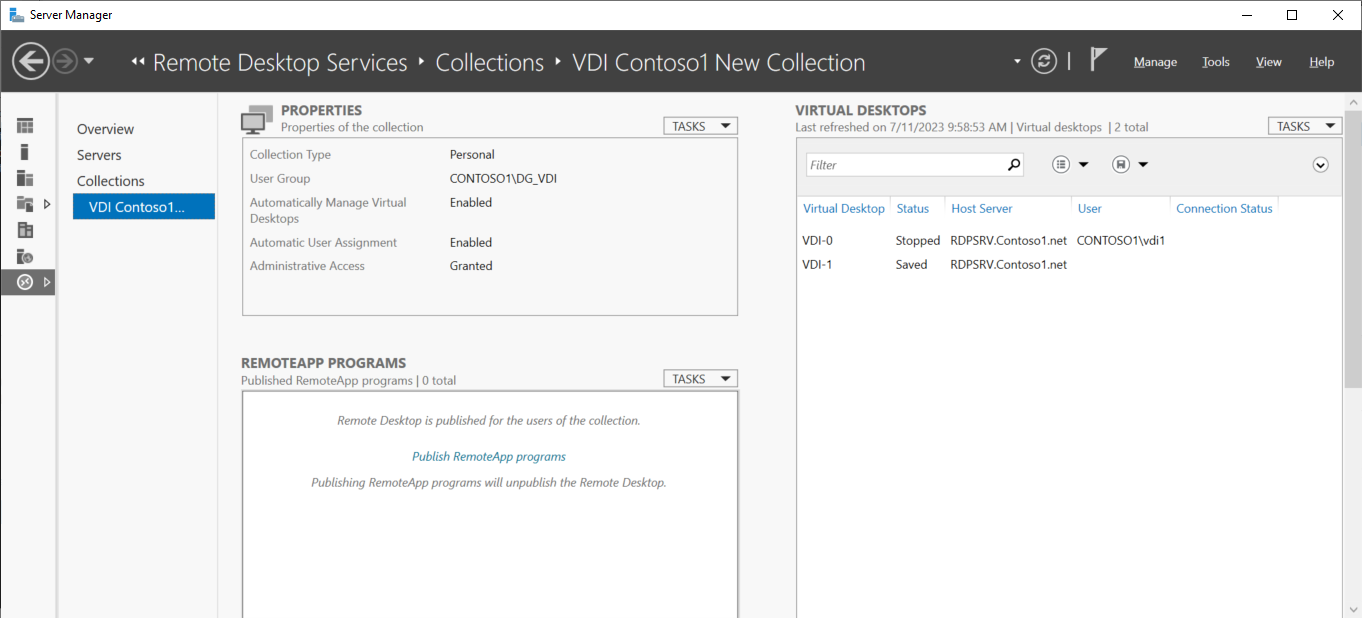Click Remote Desktop Services in the breadcrumb

pyautogui.click(x=280, y=62)
